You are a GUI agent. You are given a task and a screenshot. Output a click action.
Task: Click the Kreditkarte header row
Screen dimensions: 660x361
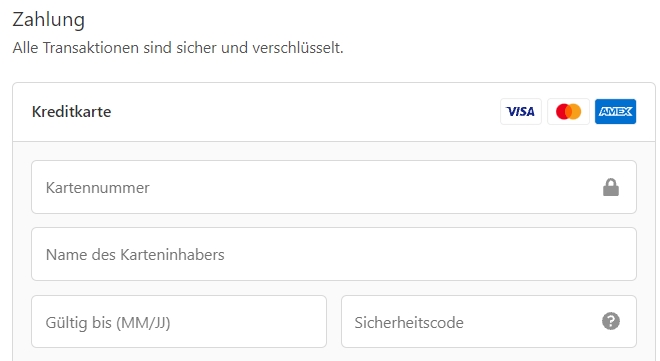click(334, 112)
